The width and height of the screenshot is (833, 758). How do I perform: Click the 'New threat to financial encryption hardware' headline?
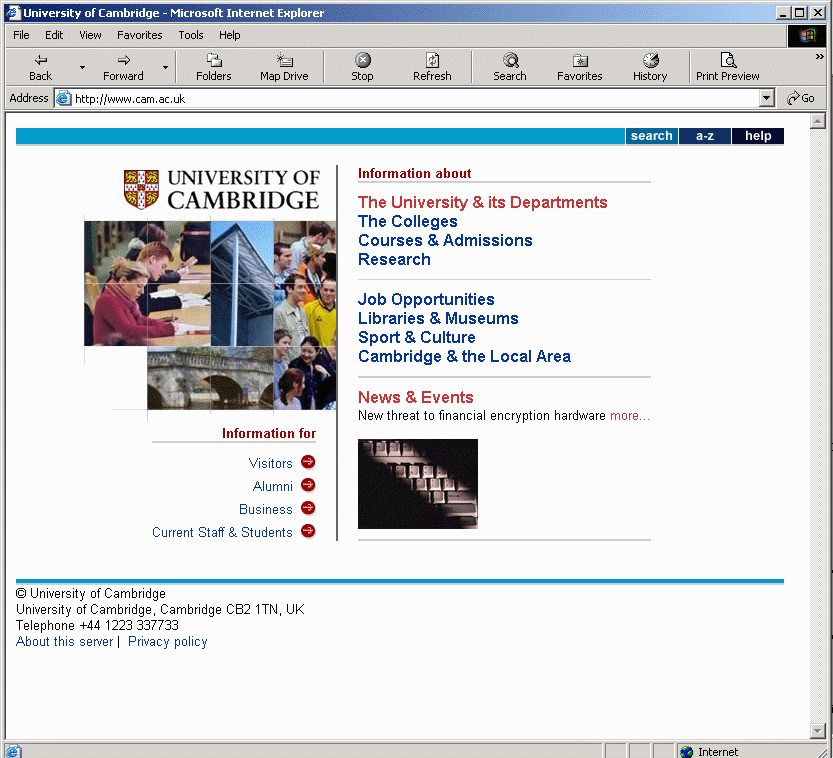[482, 416]
